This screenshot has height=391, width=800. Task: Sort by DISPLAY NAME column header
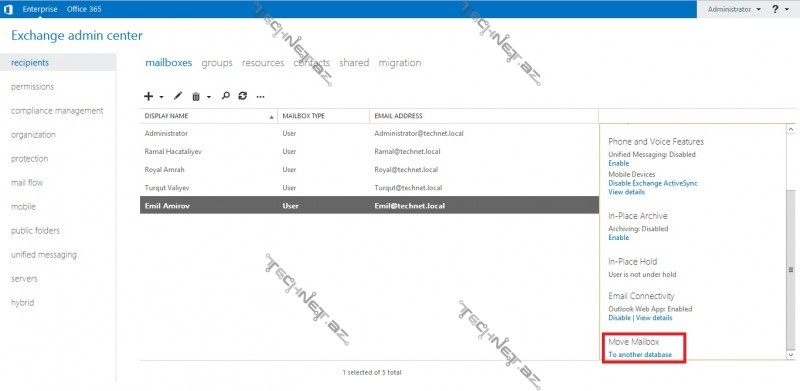pyautogui.click(x=209, y=116)
